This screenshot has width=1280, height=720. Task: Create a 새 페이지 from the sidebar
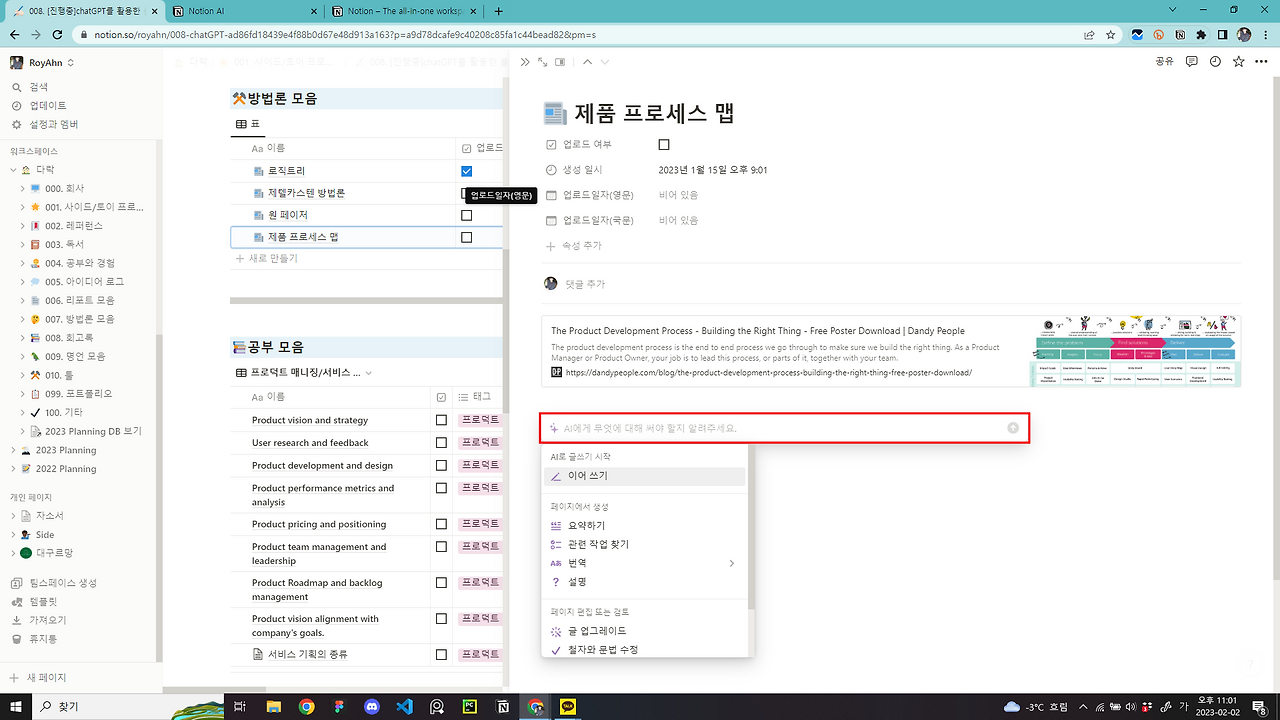38,677
